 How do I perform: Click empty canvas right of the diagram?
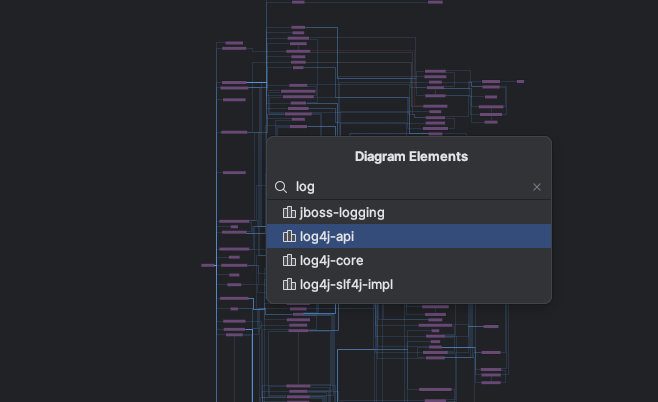600,200
